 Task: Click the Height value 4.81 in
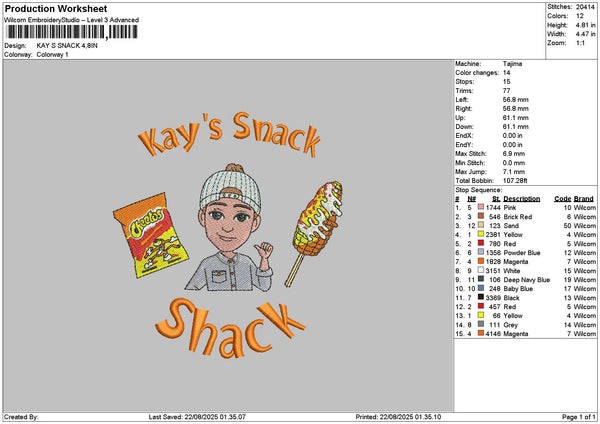(585, 25)
